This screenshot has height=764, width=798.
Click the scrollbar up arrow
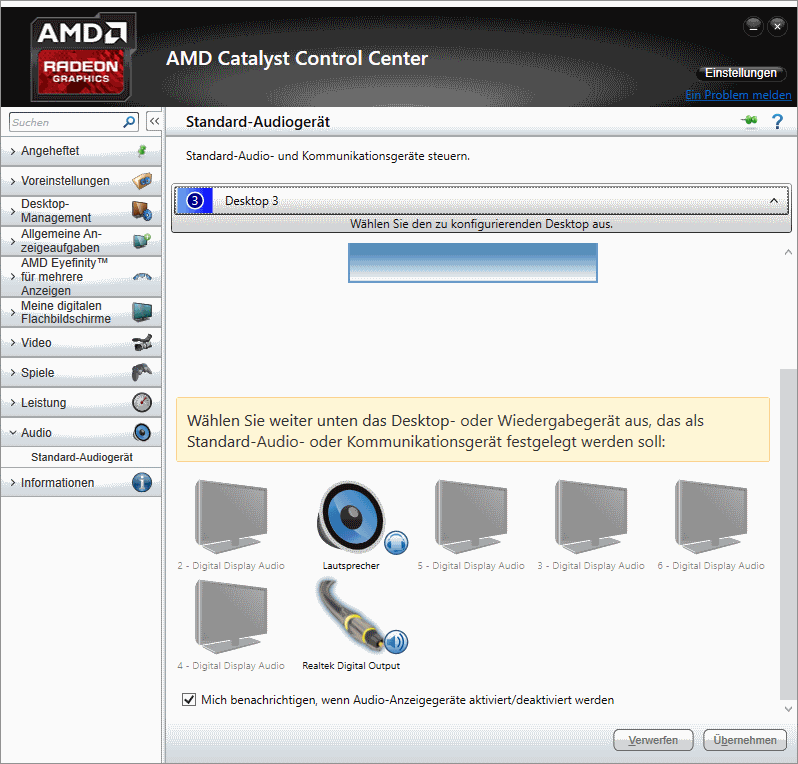788,252
